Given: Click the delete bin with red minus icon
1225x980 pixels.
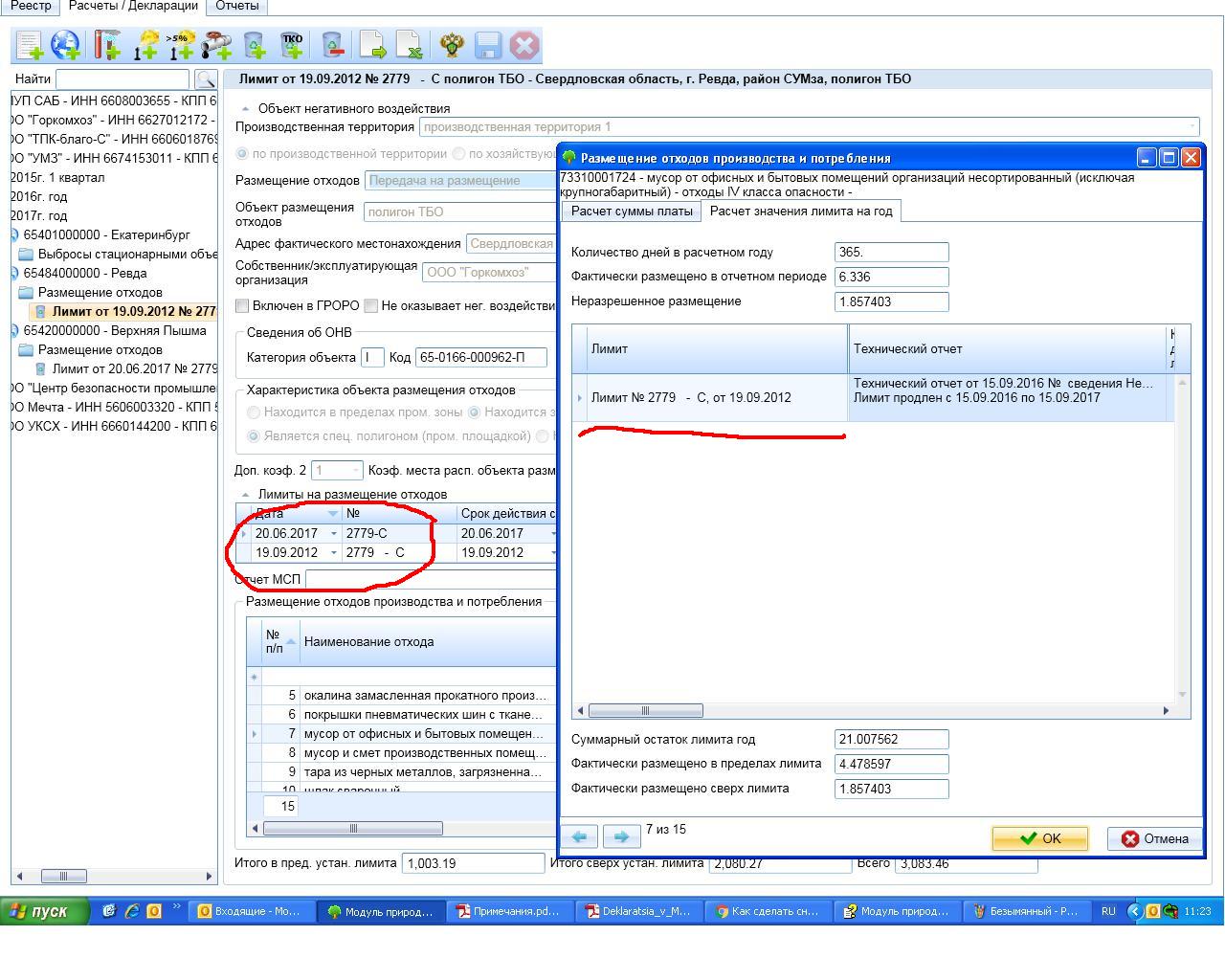Looking at the screenshot, I should [332, 45].
